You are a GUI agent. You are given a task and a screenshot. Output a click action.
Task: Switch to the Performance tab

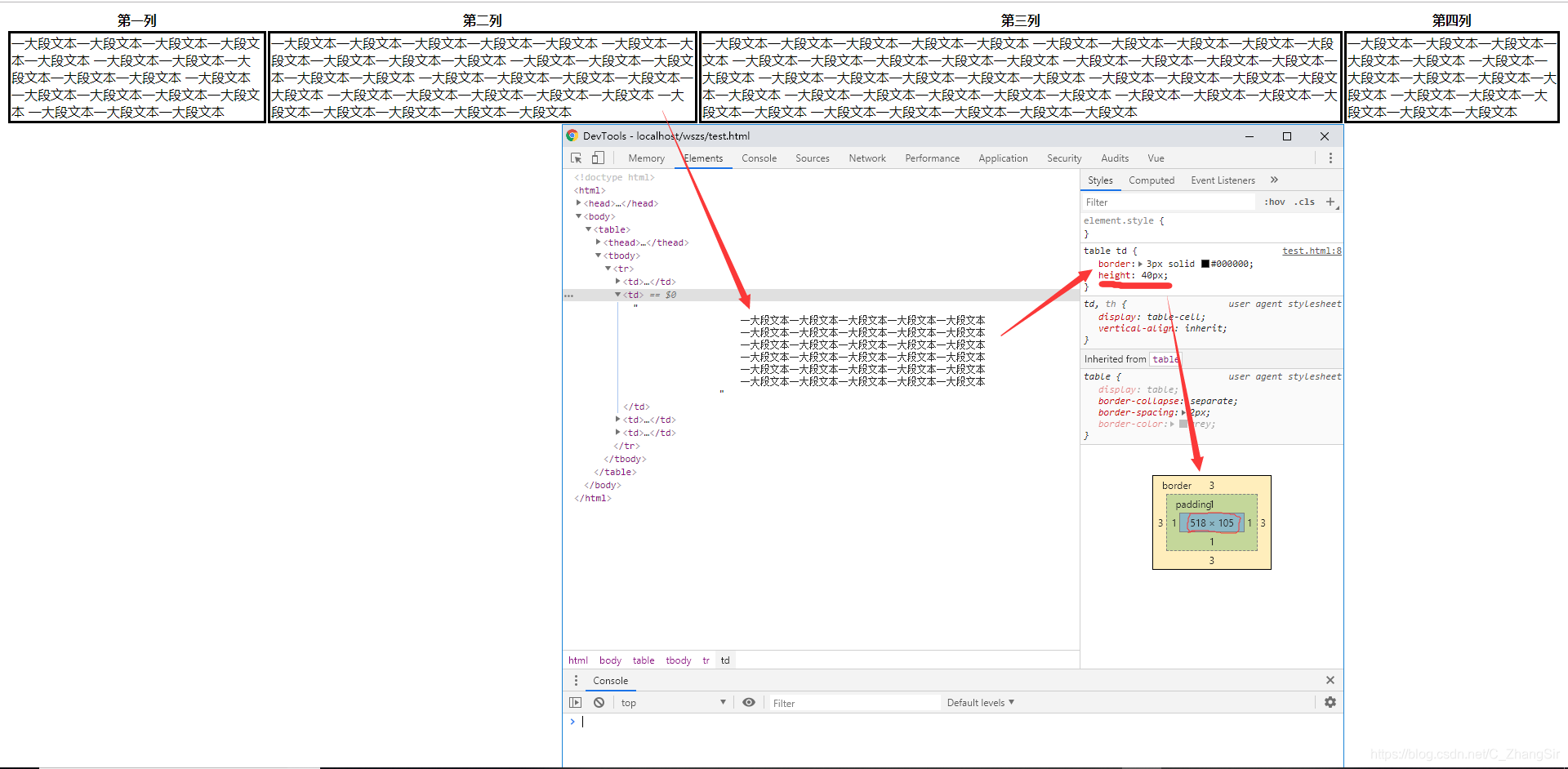click(932, 158)
